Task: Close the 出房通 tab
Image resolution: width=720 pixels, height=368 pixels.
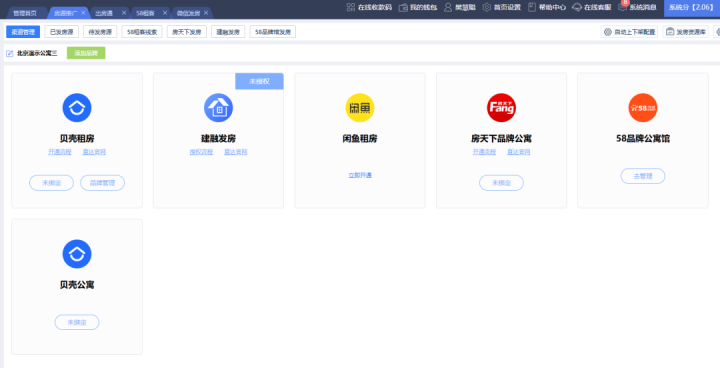Action: click(x=124, y=13)
